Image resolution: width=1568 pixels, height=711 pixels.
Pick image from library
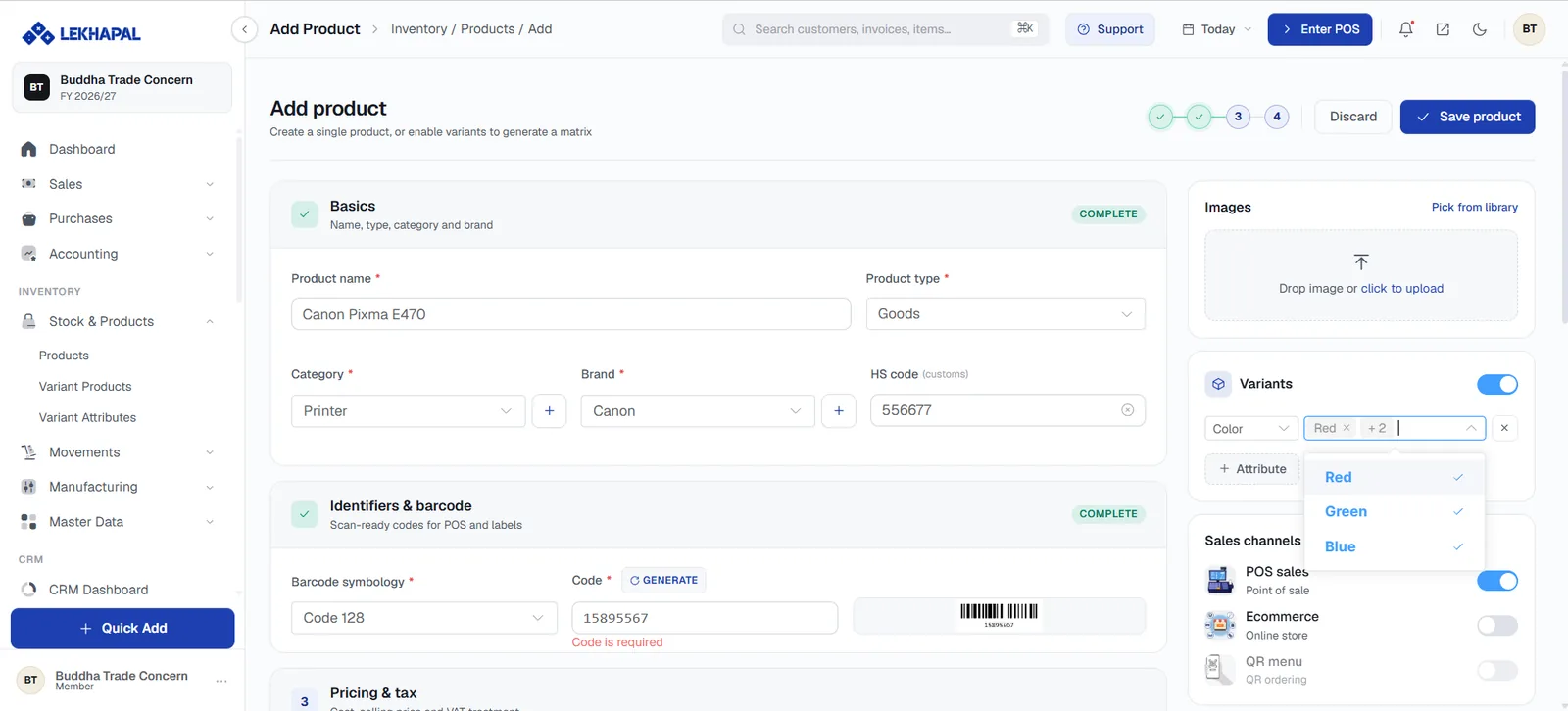(x=1474, y=207)
